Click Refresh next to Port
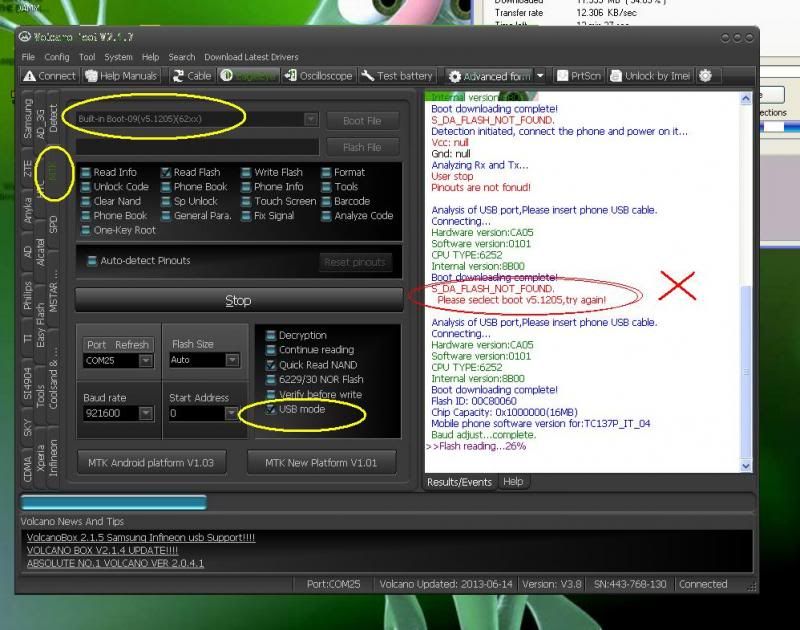 coord(132,345)
